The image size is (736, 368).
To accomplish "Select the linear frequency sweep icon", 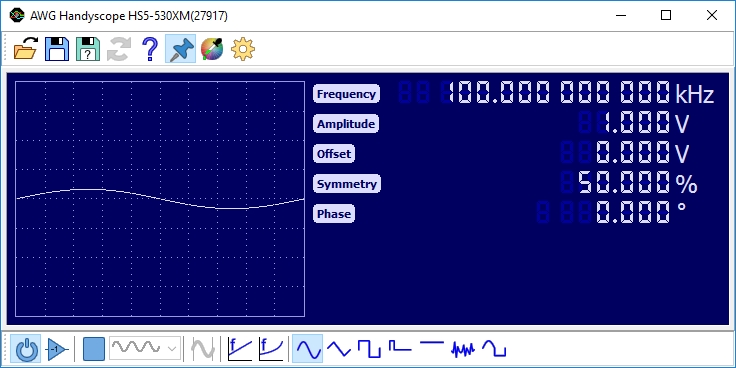I will point(239,349).
